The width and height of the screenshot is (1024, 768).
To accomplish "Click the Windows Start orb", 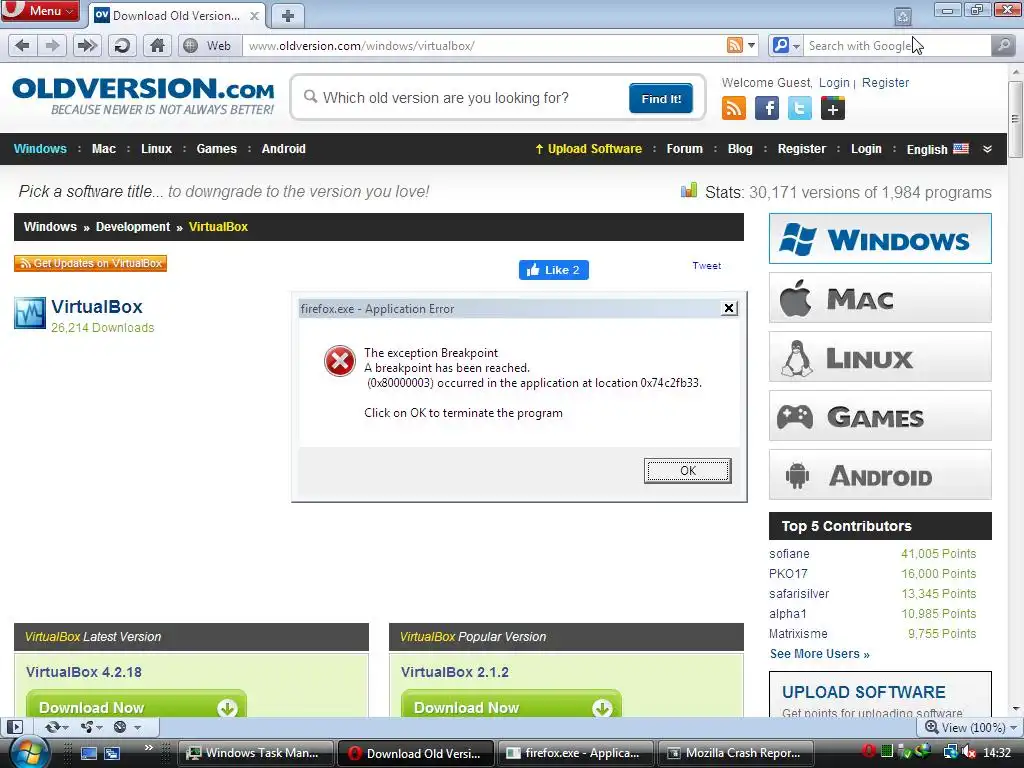I will [27, 752].
